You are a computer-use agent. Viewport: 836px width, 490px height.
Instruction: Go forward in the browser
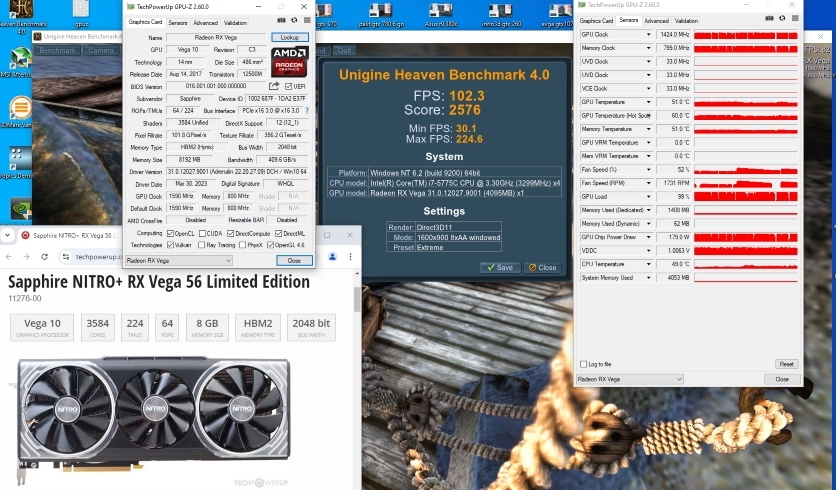pos(27,256)
